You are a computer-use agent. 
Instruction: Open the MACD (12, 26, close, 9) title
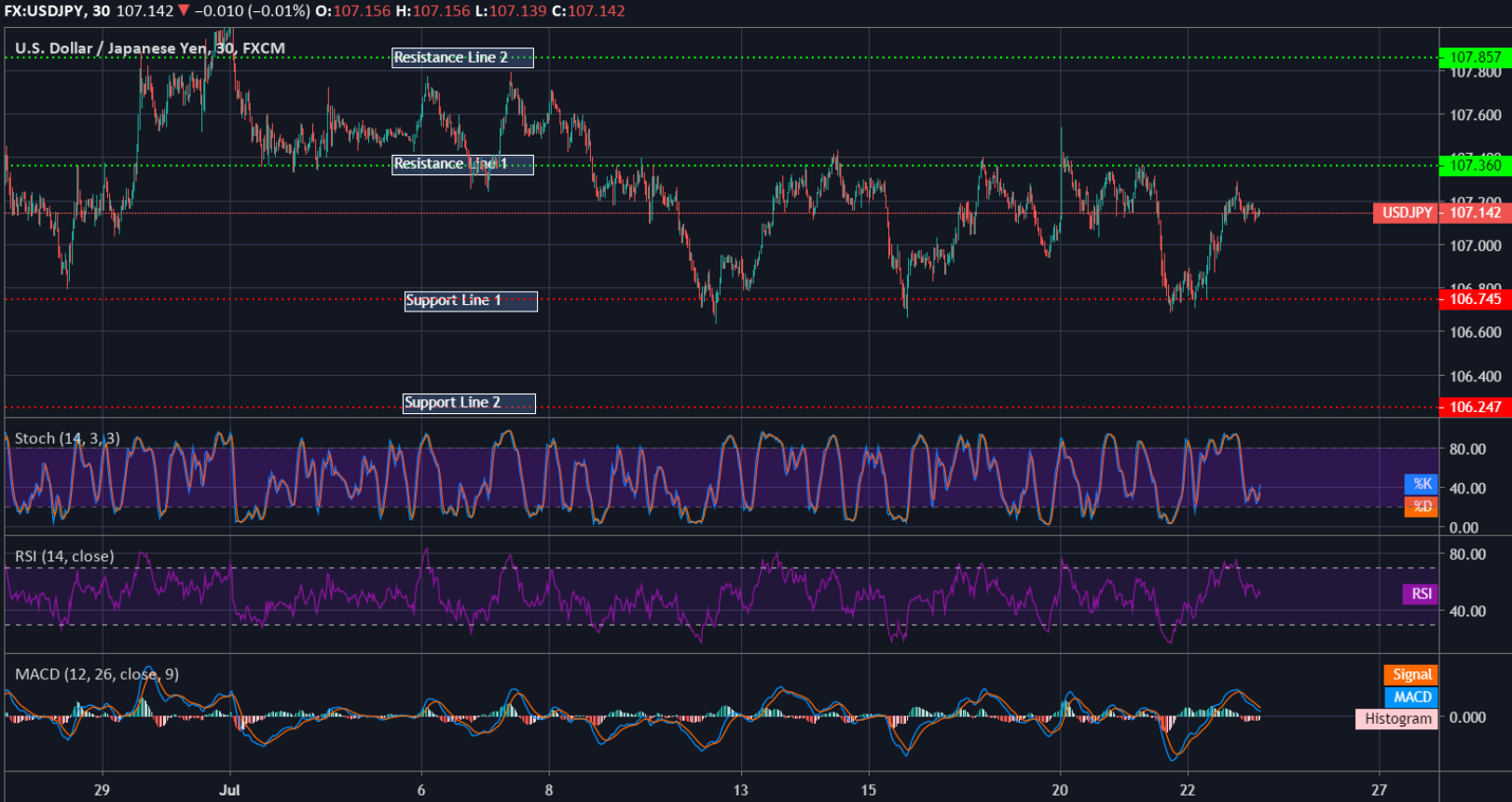point(97,674)
